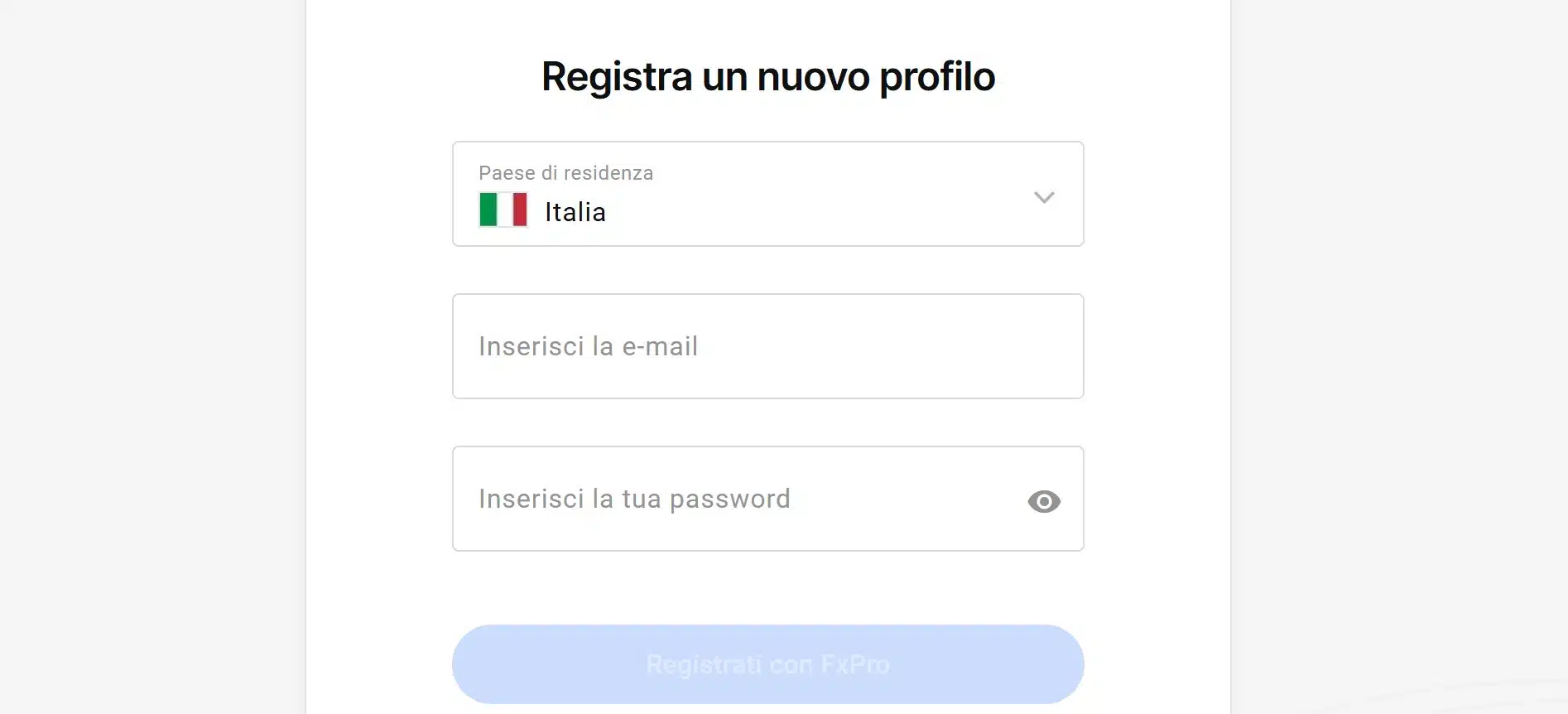Click the Registra un nuovo profilo heading
The height and width of the screenshot is (714, 1568).
pos(767,76)
